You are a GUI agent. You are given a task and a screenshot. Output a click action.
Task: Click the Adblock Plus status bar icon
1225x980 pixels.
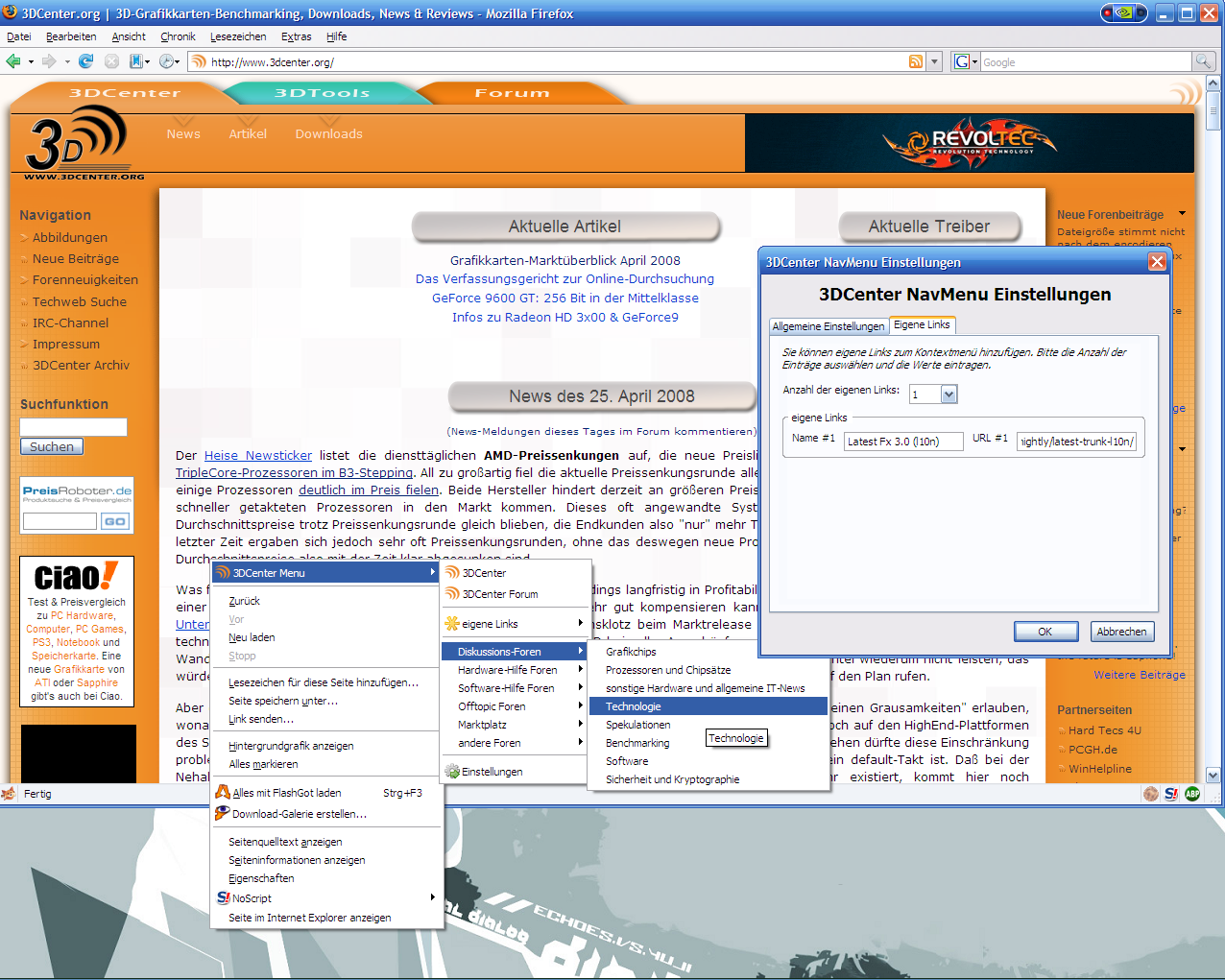[x=1192, y=794]
